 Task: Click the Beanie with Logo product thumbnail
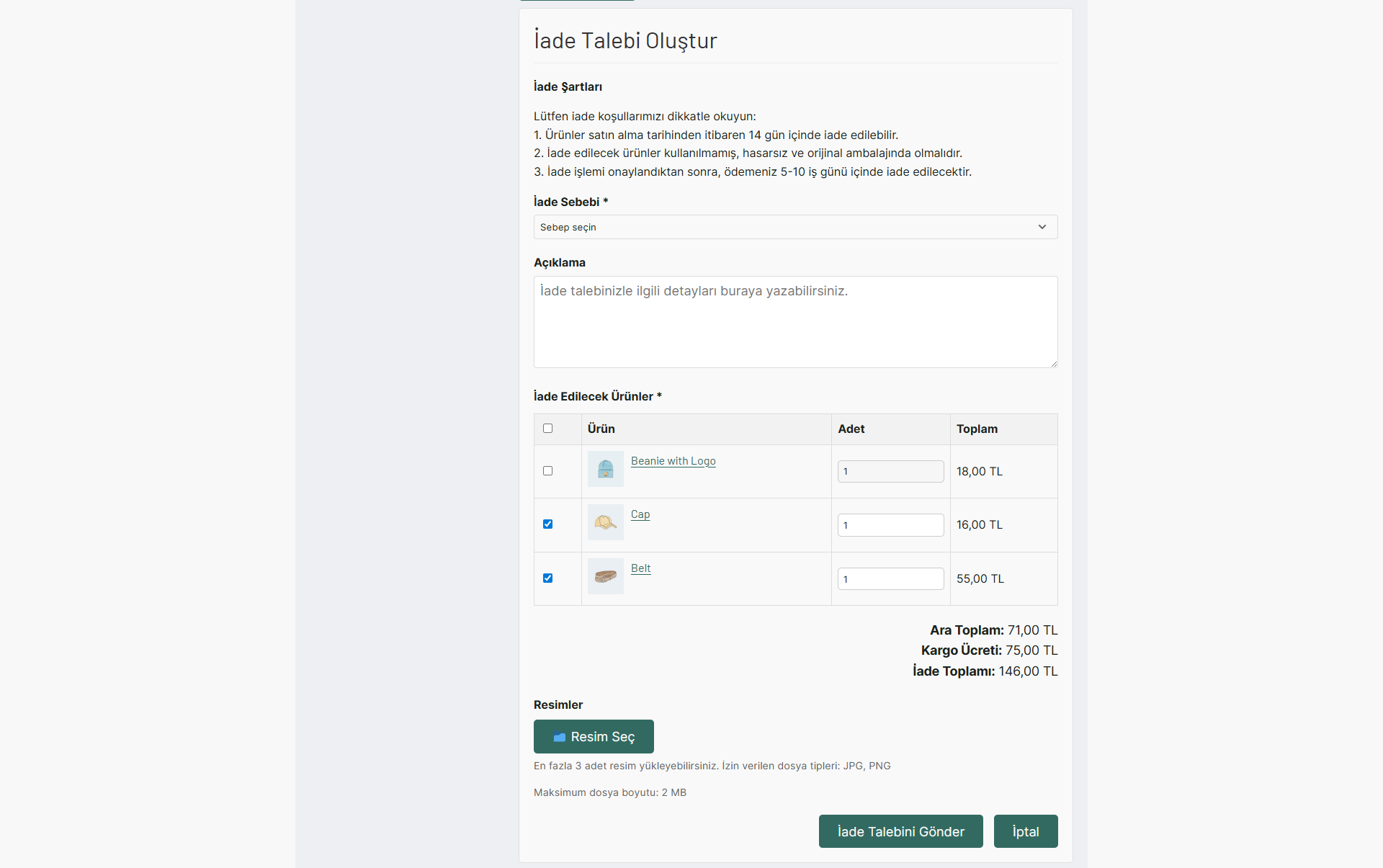click(605, 469)
